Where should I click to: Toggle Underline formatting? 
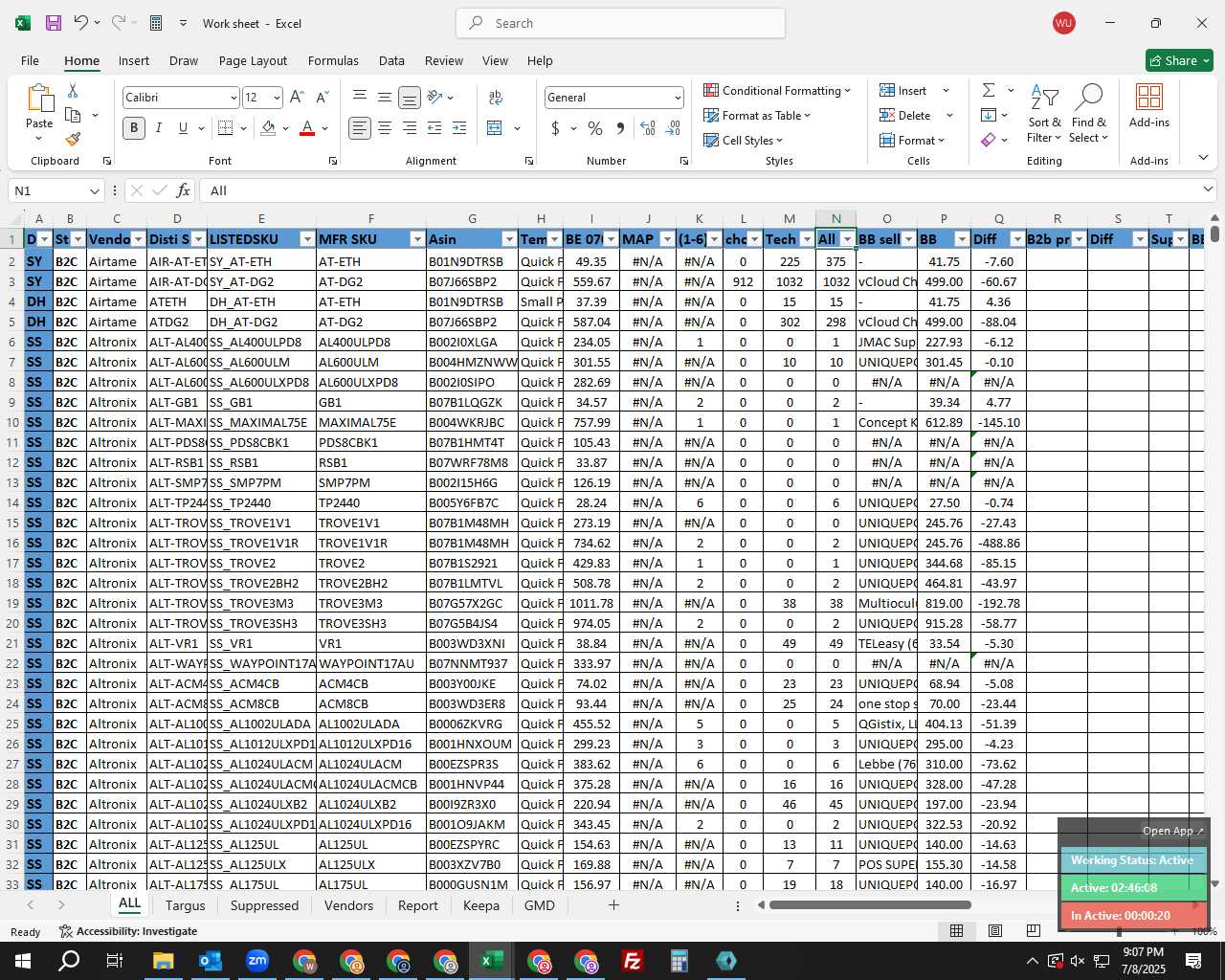[183, 127]
